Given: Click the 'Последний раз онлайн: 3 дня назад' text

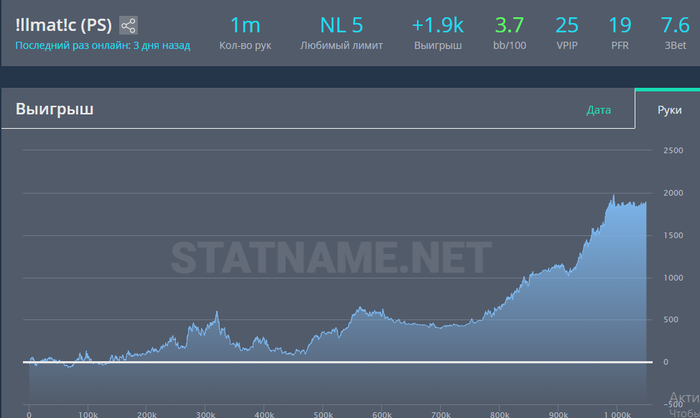Looking at the screenshot, I should tap(103, 46).
